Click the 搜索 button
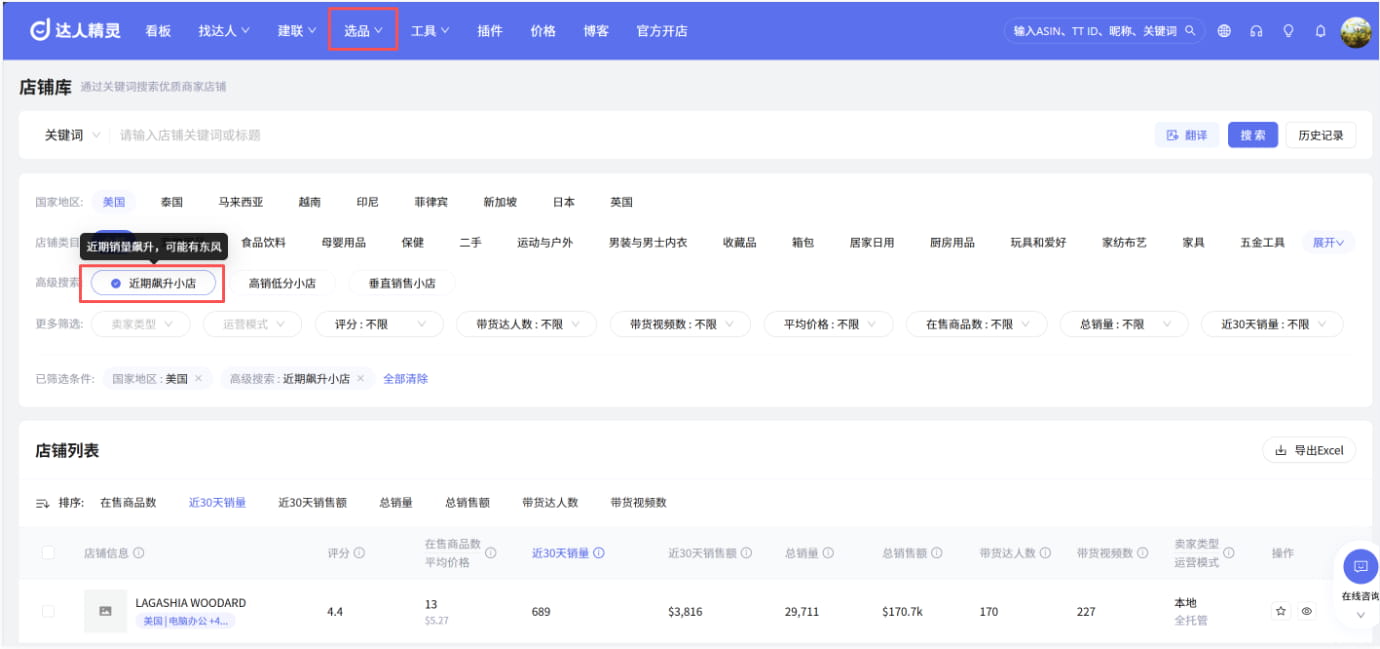The width and height of the screenshot is (1380, 649). coord(1253,135)
